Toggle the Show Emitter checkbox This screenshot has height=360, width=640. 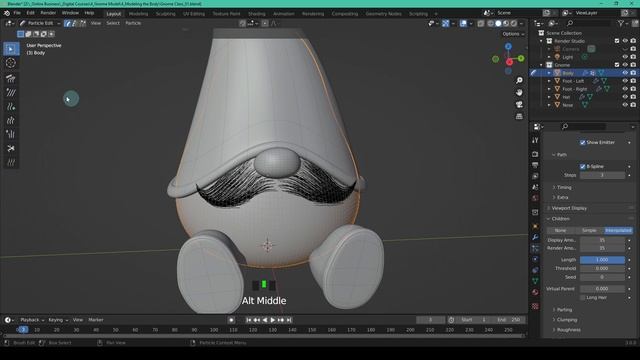(582, 142)
